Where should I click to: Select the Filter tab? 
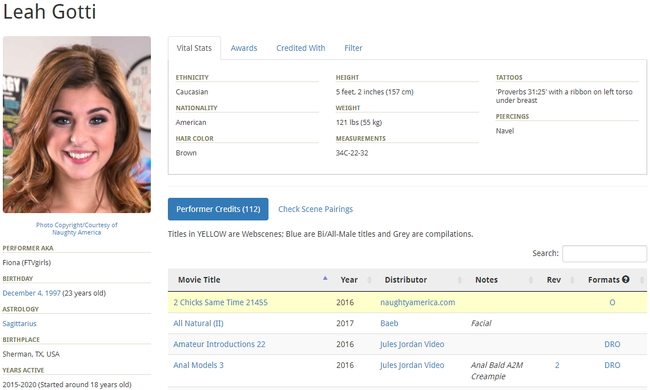pos(353,48)
